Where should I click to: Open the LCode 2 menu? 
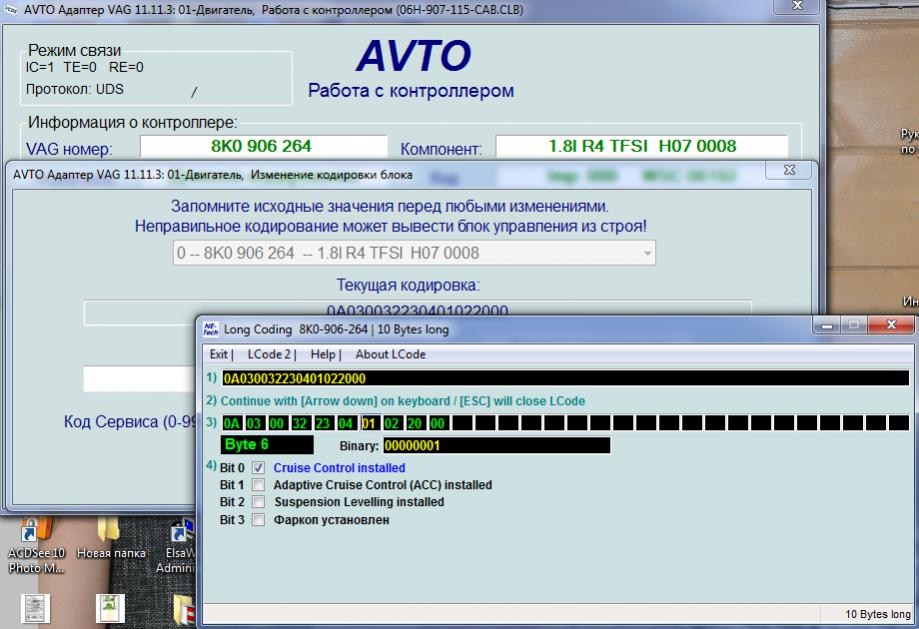pyautogui.click(x=269, y=354)
